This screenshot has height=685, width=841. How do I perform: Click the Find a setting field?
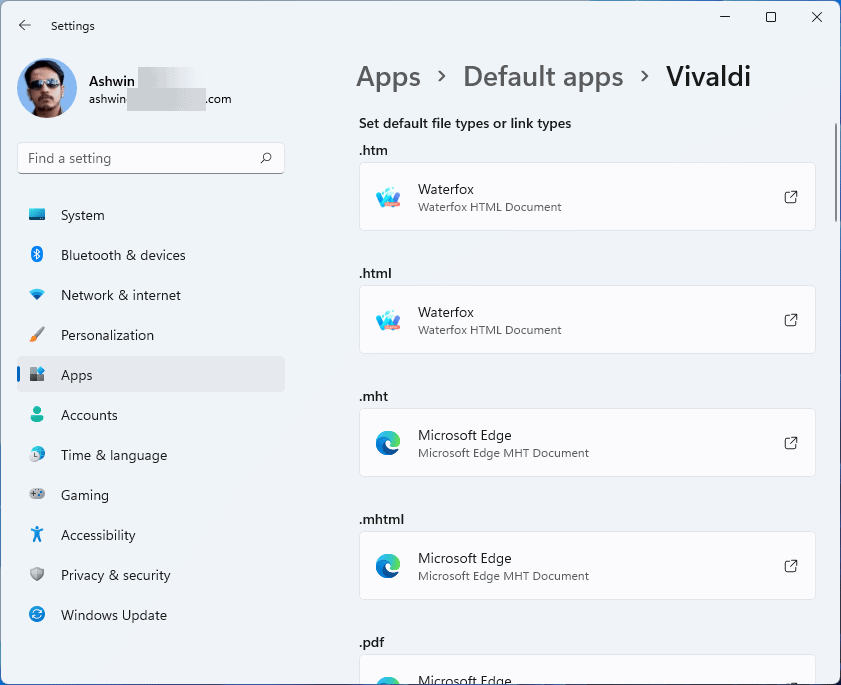pos(151,158)
